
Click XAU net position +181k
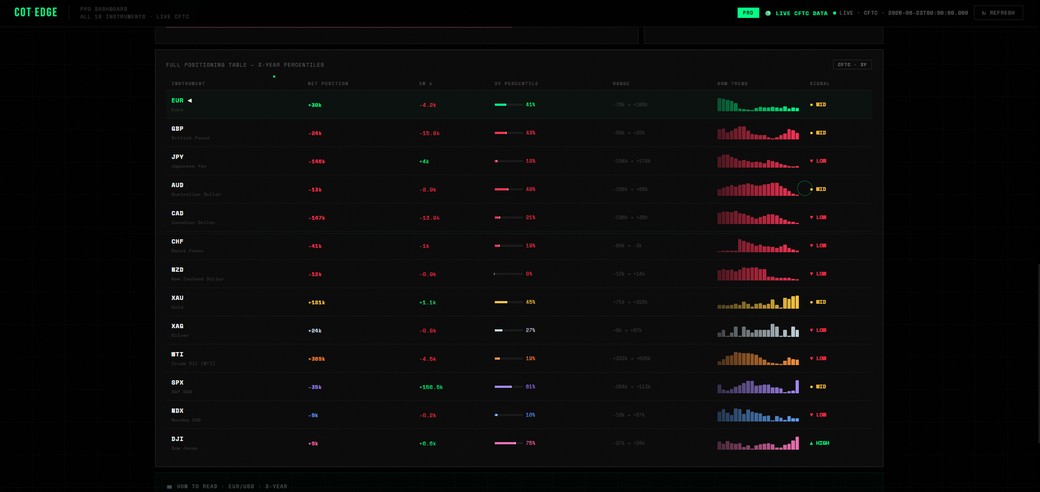point(316,302)
